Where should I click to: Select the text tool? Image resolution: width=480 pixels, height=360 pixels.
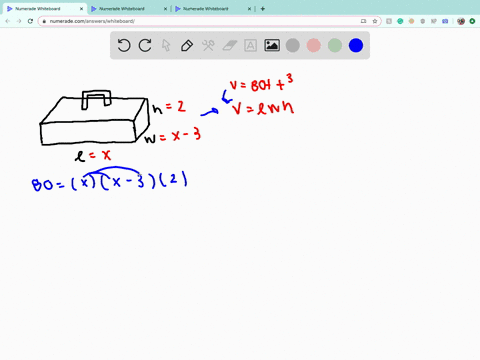pos(250,45)
